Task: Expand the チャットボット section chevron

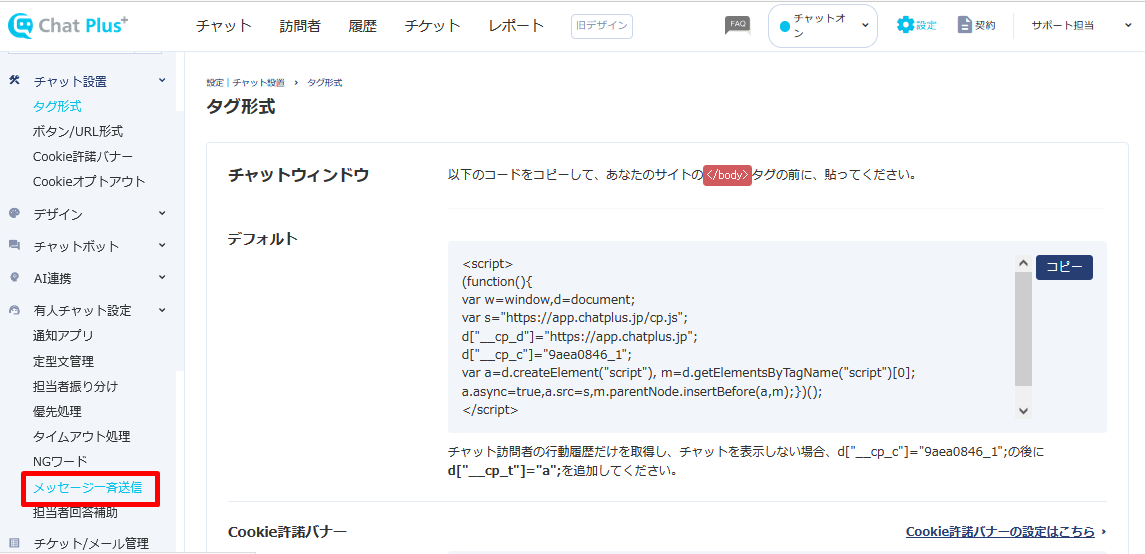Action: [x=162, y=245]
